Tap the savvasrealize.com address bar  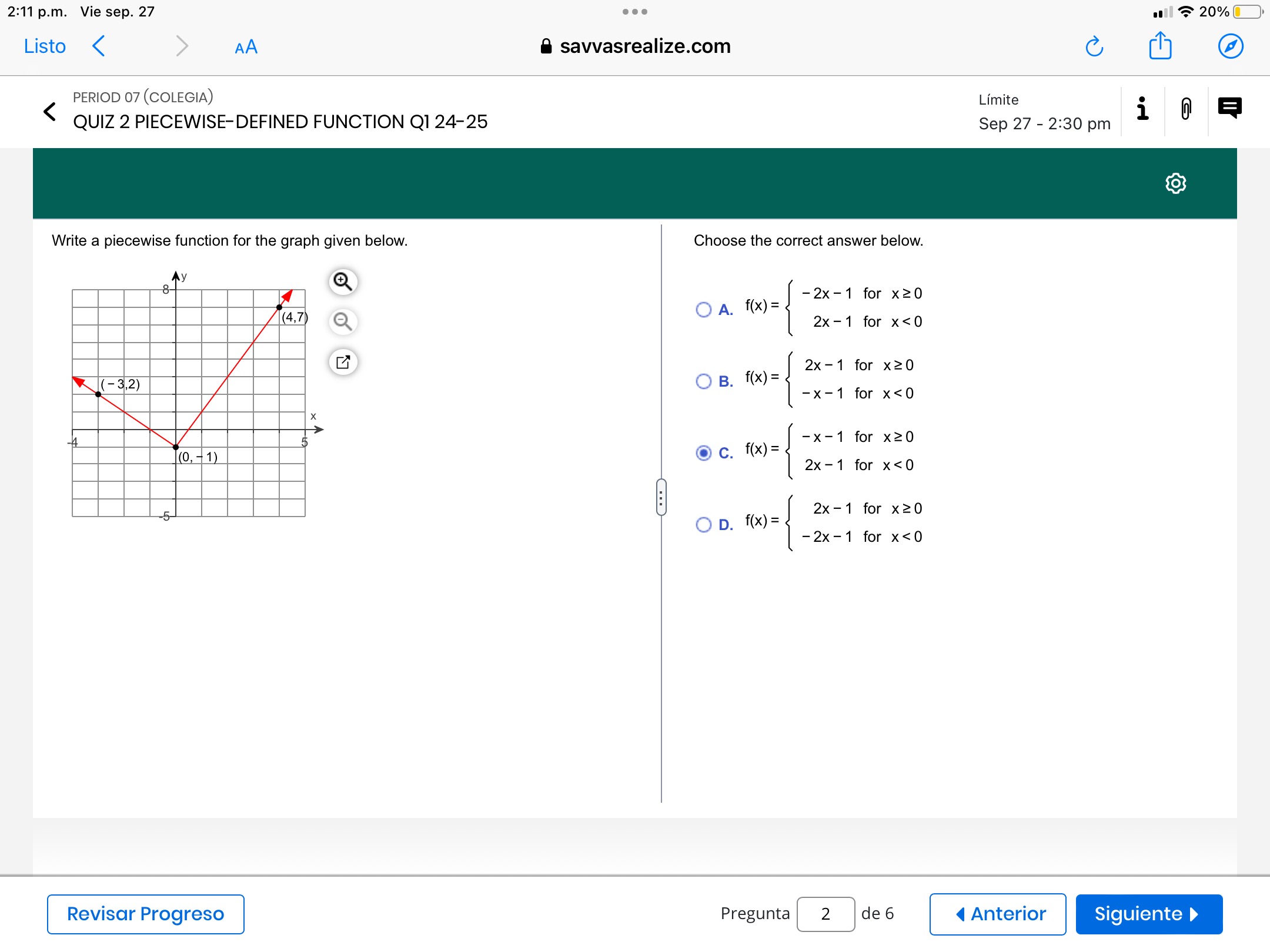635,46
